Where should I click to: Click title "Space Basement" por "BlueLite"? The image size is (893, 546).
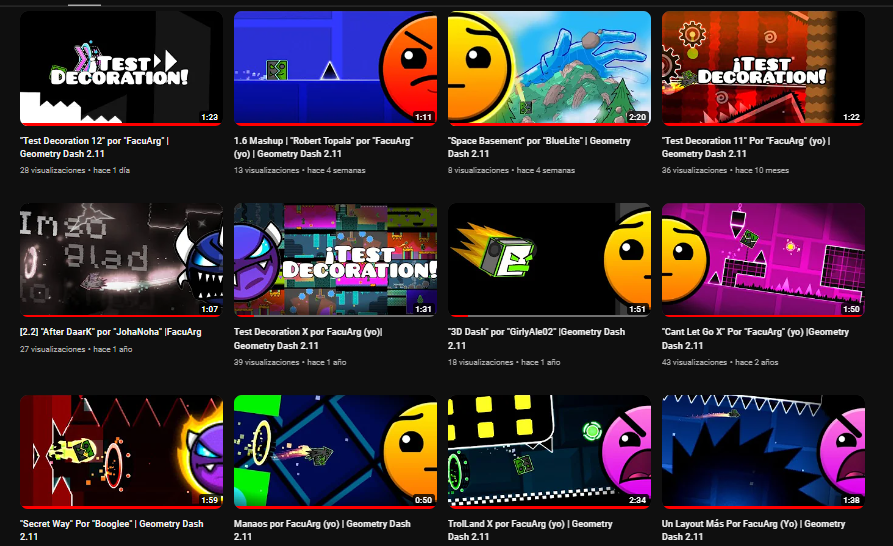(x=539, y=147)
